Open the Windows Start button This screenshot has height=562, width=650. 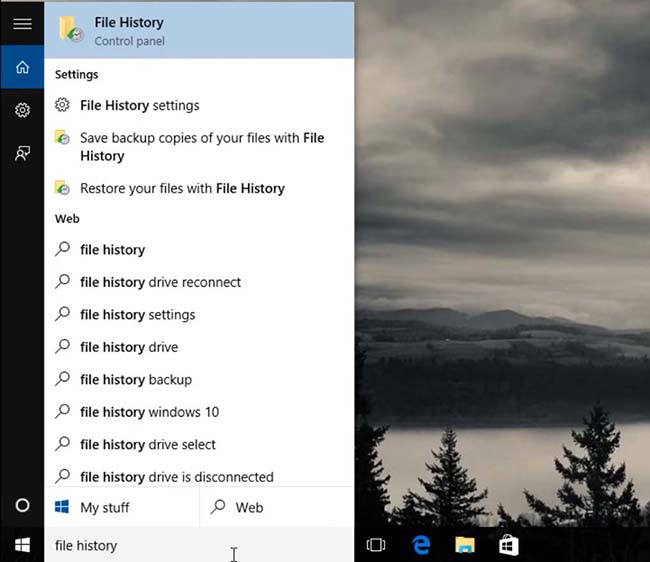click(x=22, y=545)
